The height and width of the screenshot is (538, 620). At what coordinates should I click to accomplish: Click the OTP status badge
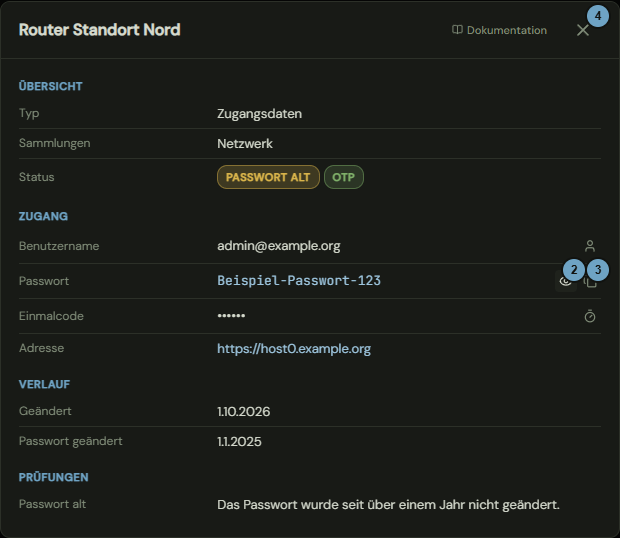coord(344,177)
